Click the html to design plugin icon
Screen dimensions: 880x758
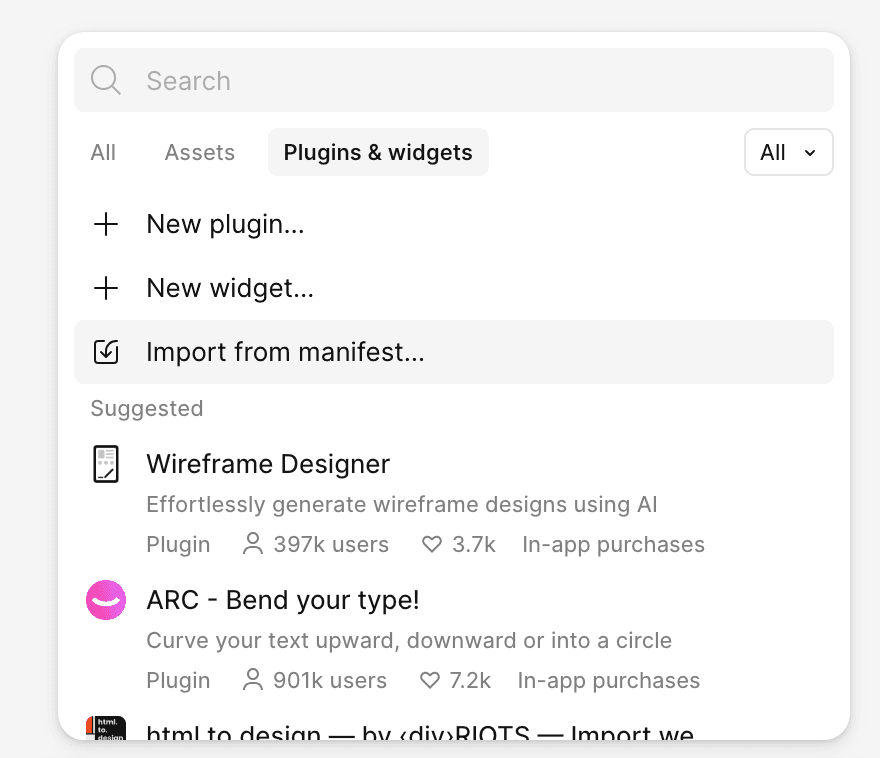tap(106, 728)
